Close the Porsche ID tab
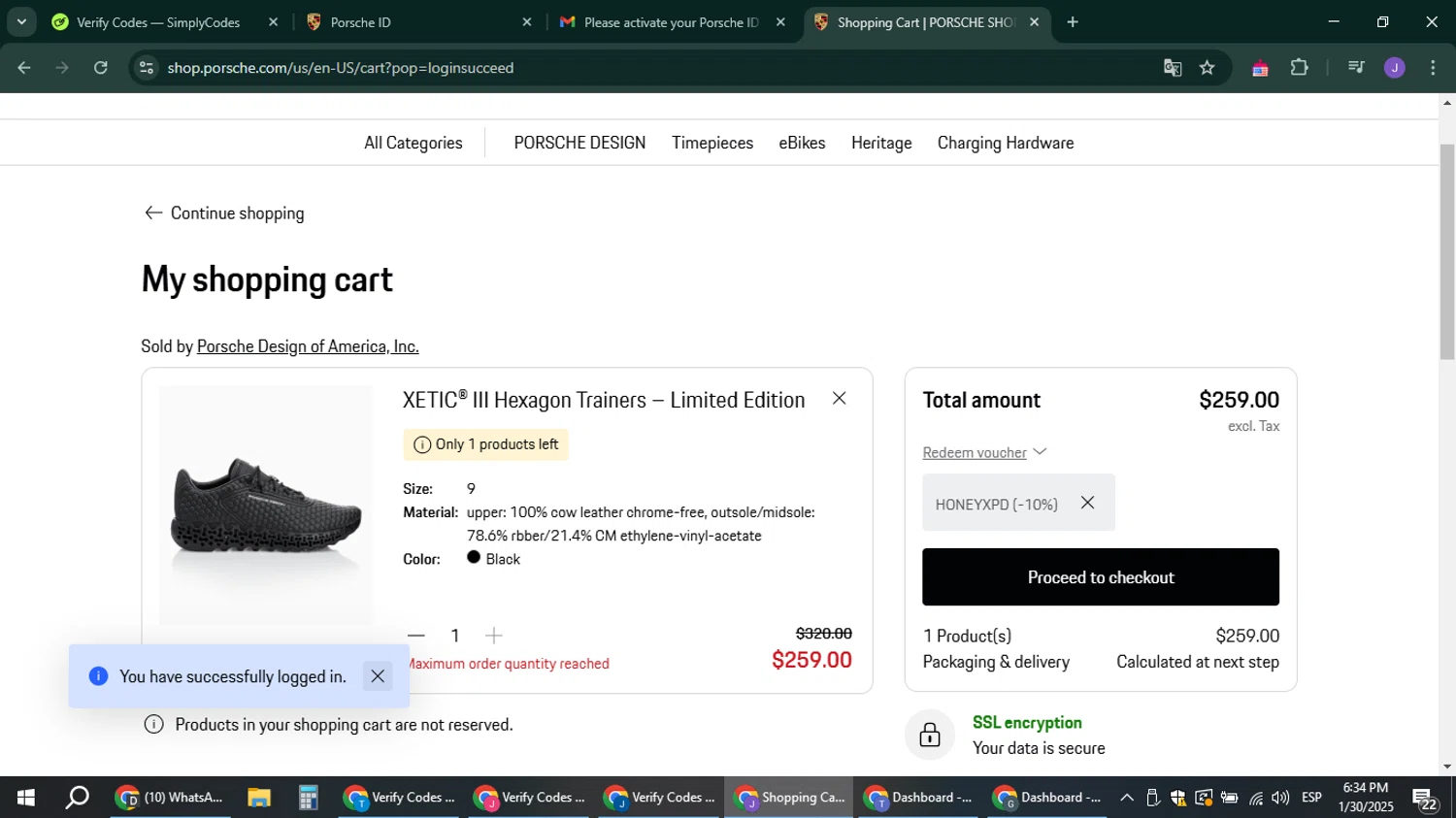Viewport: 1456px width, 818px height. coord(527,22)
